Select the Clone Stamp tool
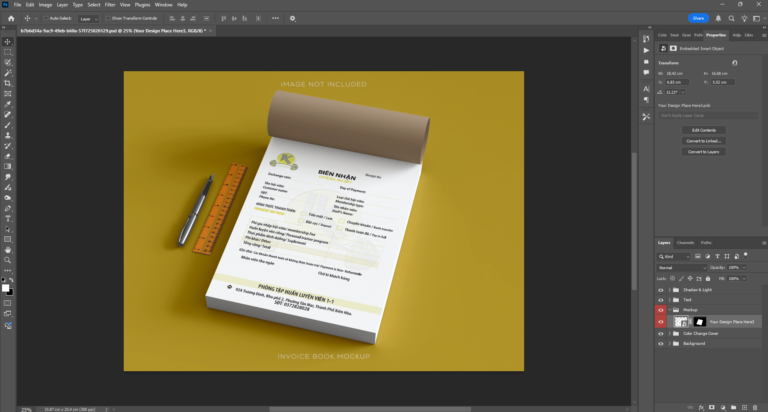The height and width of the screenshot is (412, 768). (x=7, y=135)
